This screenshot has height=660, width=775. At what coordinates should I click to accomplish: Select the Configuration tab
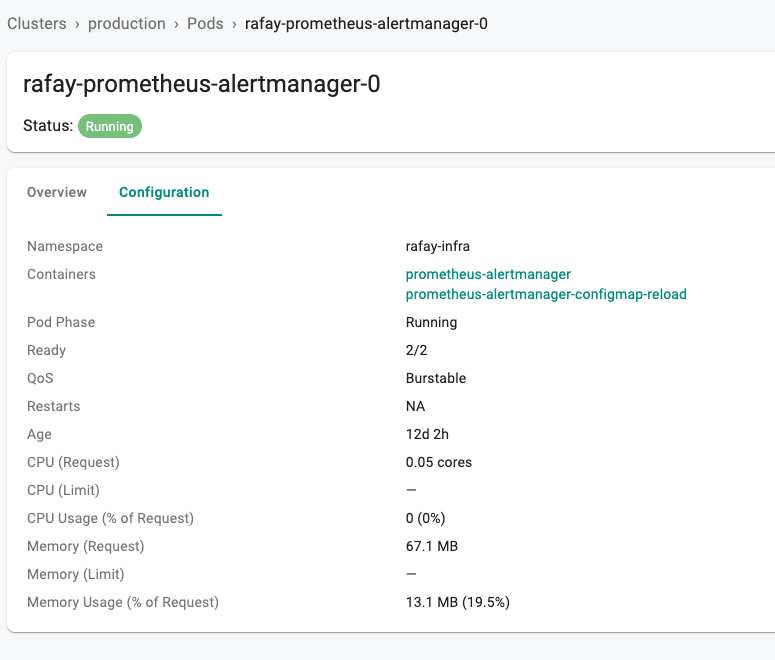tap(164, 192)
